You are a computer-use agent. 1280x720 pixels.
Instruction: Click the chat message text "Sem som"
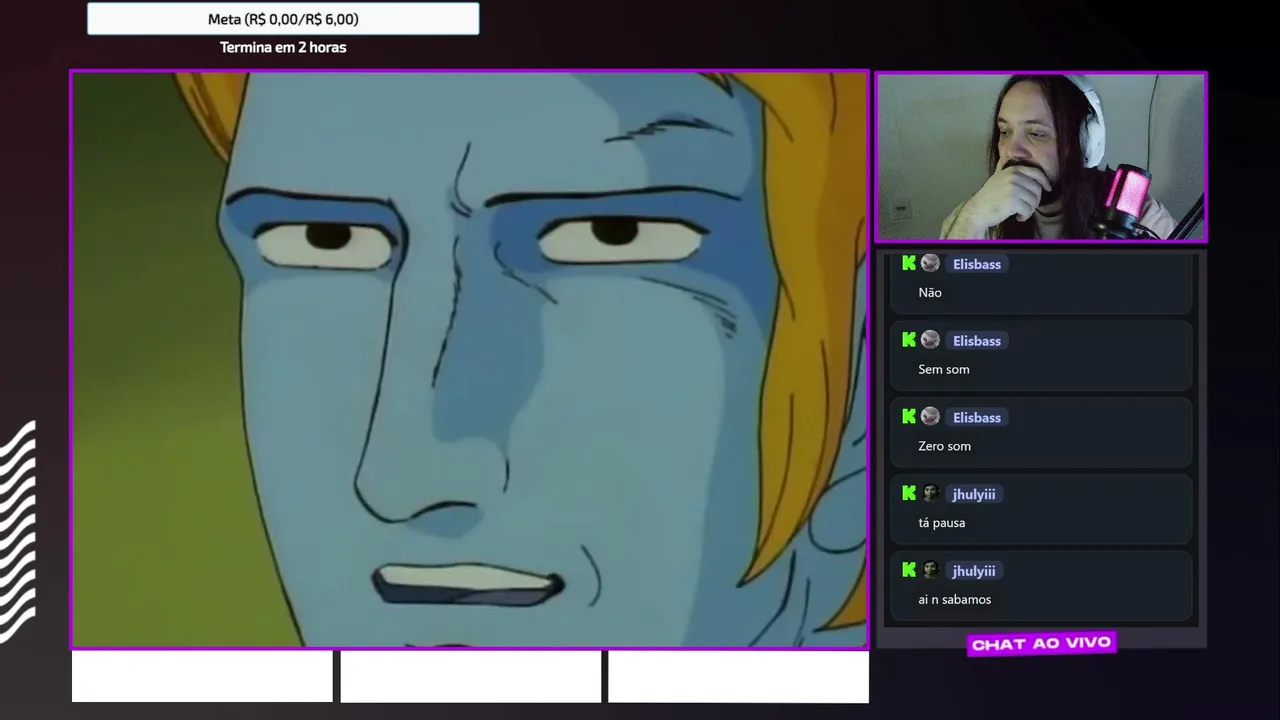click(x=944, y=369)
